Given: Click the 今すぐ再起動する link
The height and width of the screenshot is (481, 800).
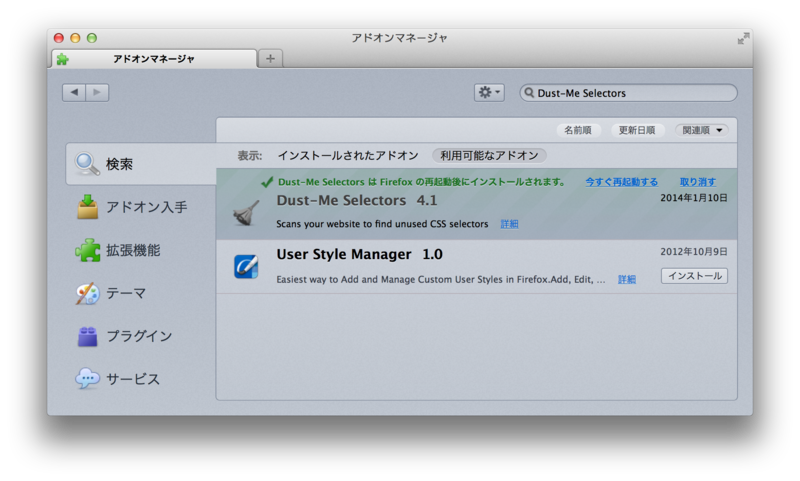Looking at the screenshot, I should click(621, 182).
